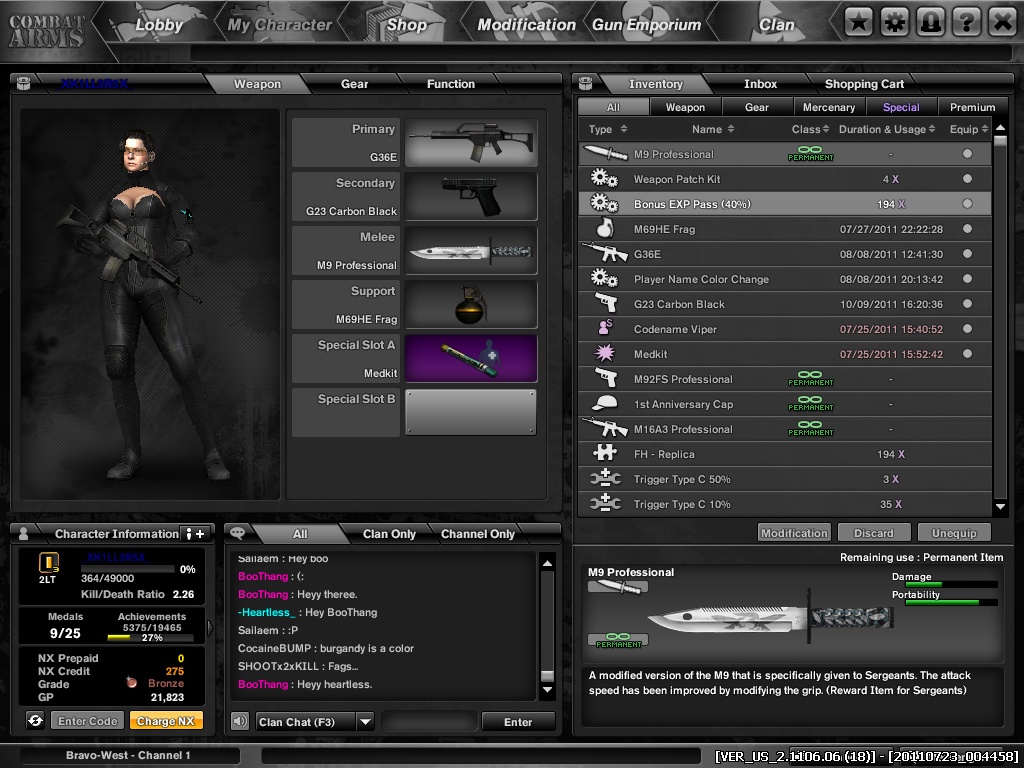This screenshot has height=768, width=1024.
Task: Filter inventory by Mercenary tab
Action: [829, 106]
